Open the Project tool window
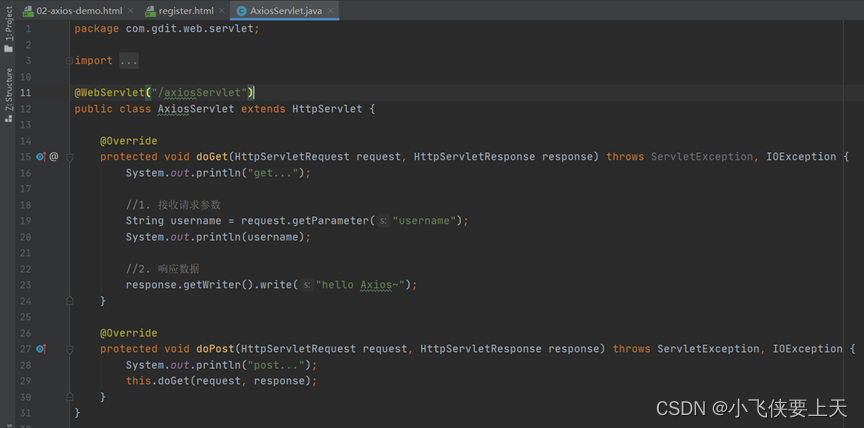The height and width of the screenshot is (428, 864). point(8,34)
